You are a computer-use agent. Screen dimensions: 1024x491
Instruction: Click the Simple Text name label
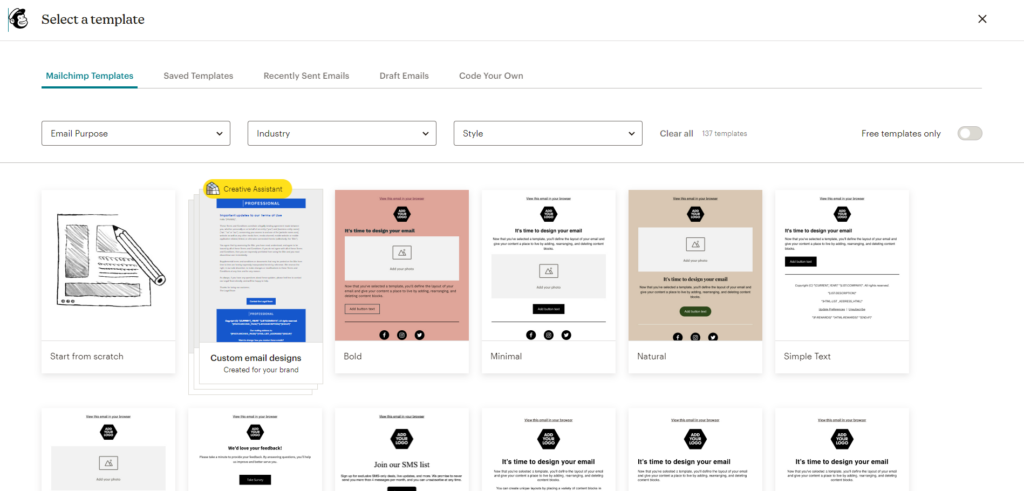pos(808,356)
